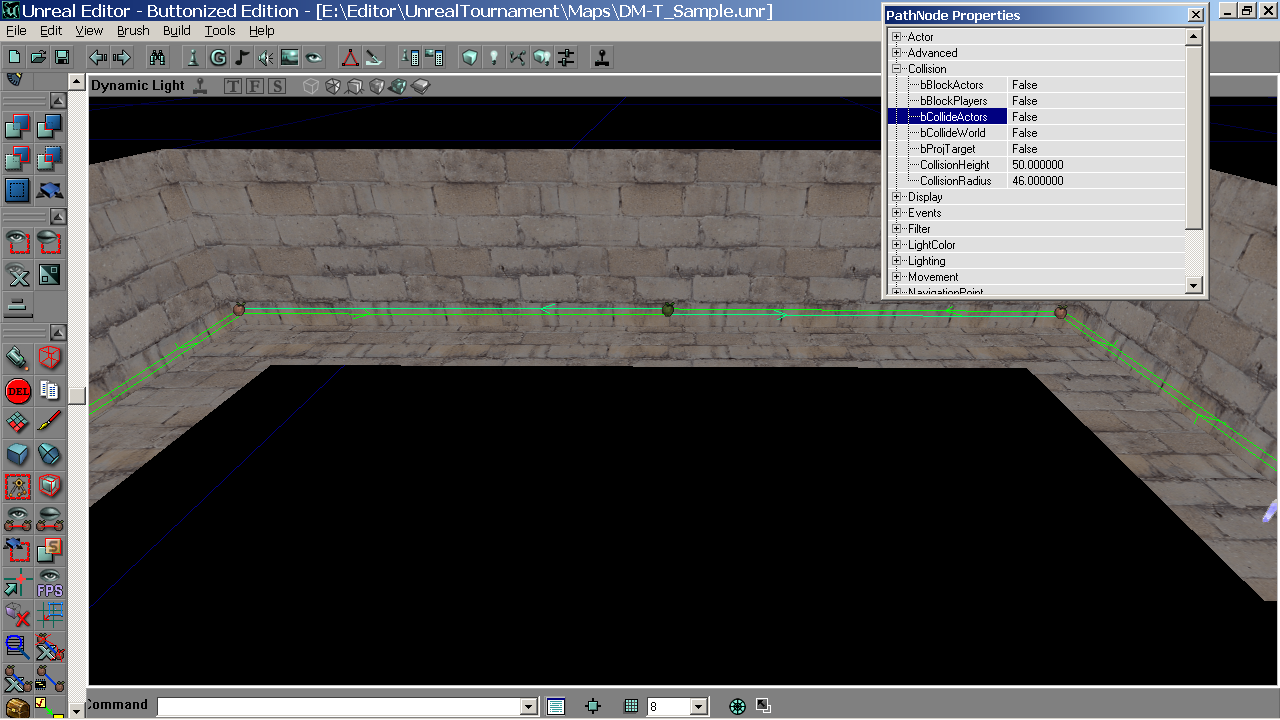
Task: Click the FPS eye icon
Action: (49, 582)
